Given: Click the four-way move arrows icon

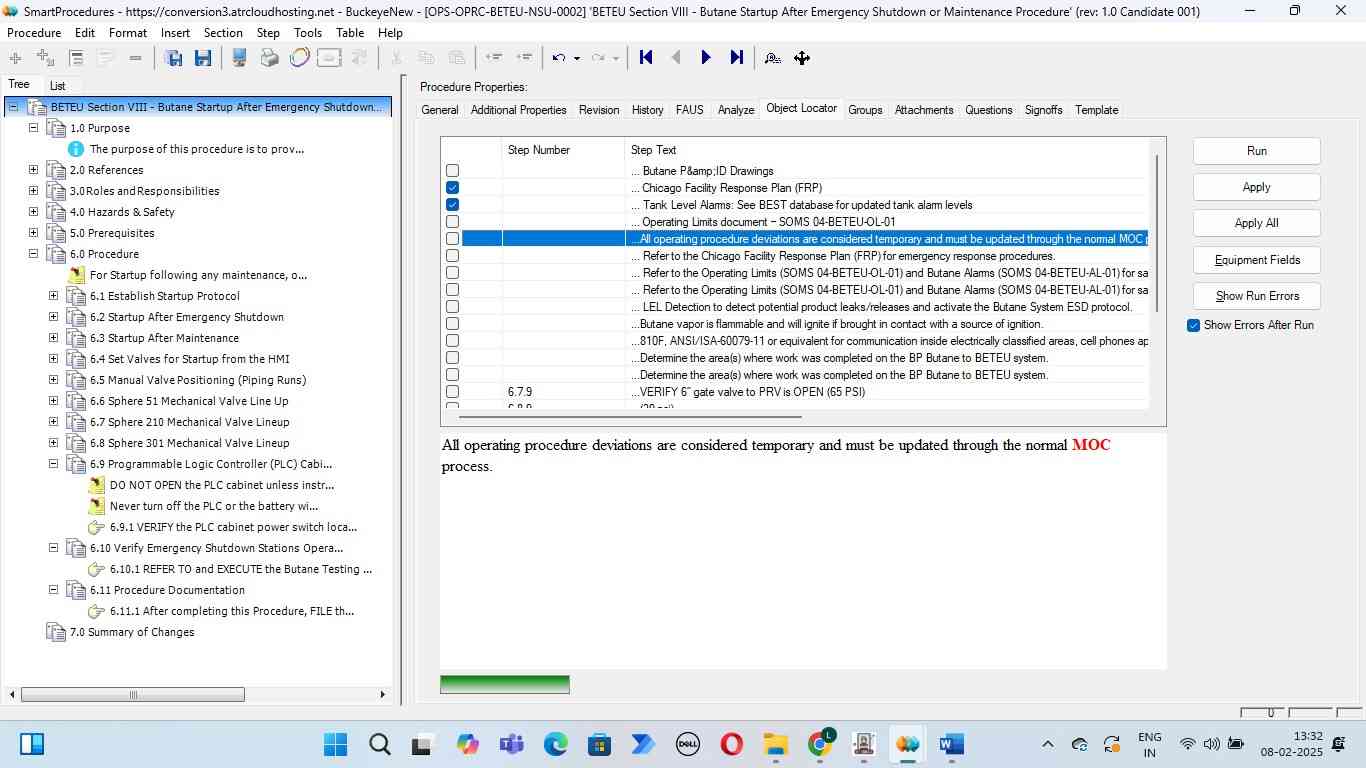Looking at the screenshot, I should [x=802, y=58].
